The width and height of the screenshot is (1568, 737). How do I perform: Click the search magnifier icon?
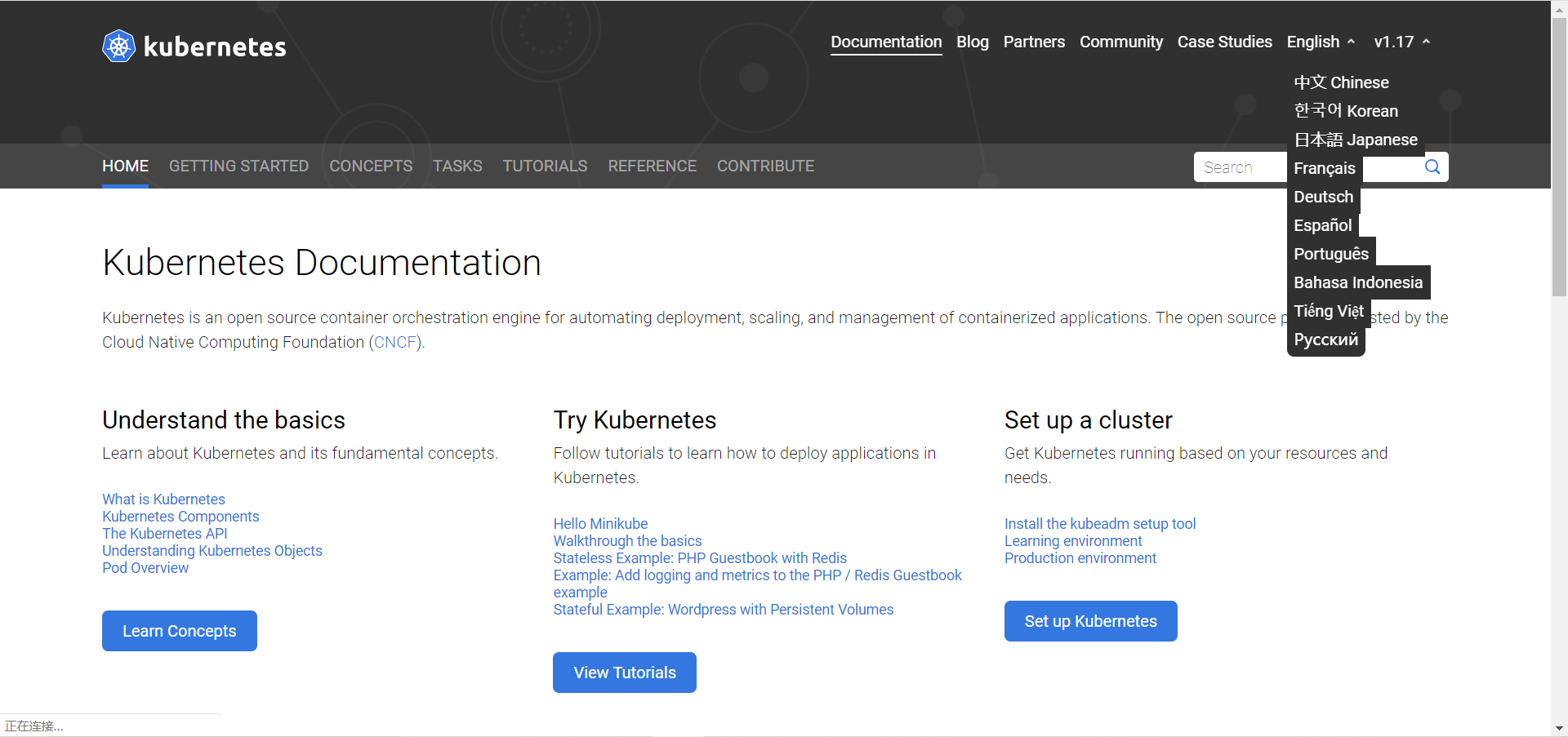pos(1432,167)
